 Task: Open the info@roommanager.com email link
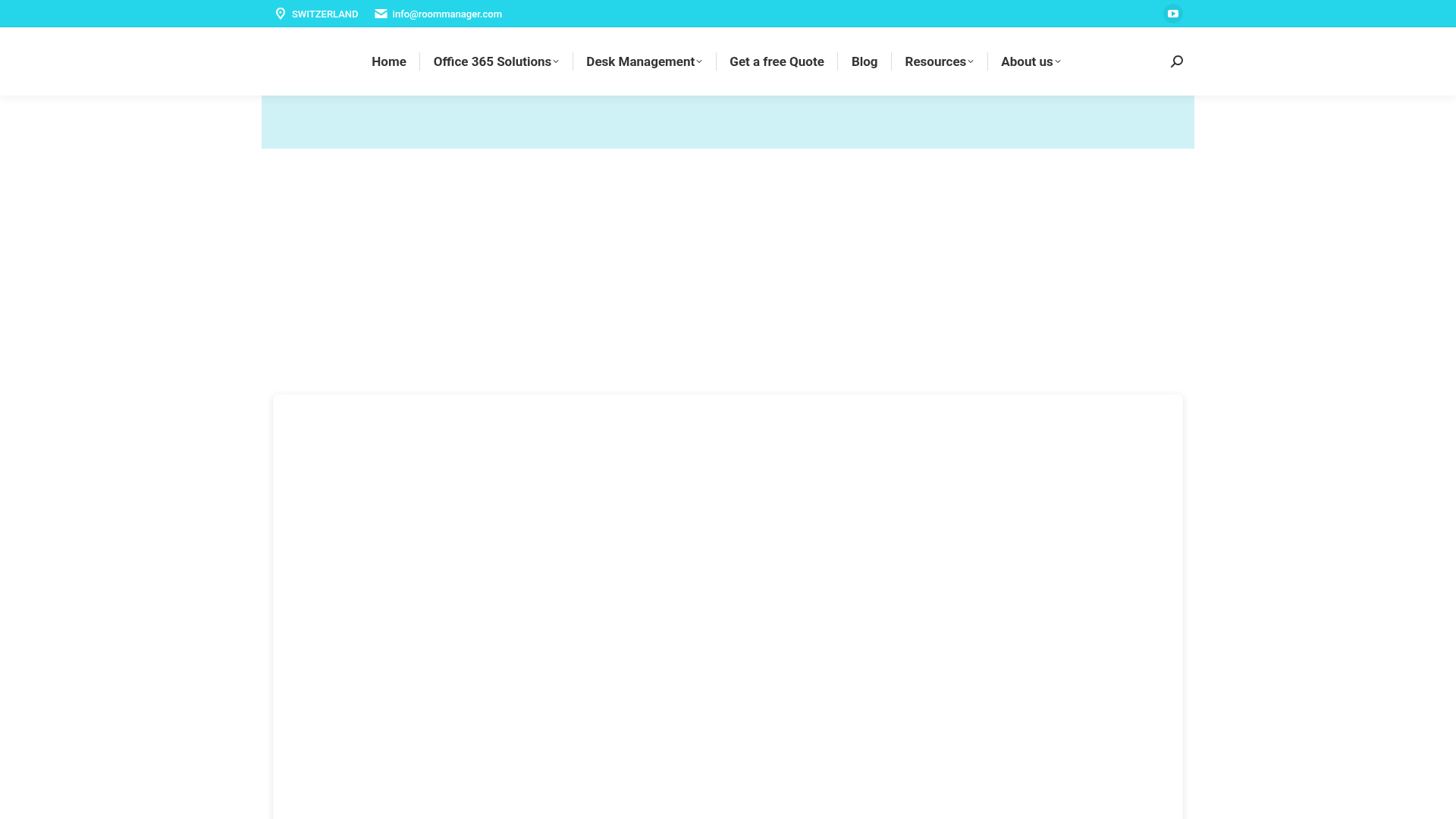pos(446,13)
